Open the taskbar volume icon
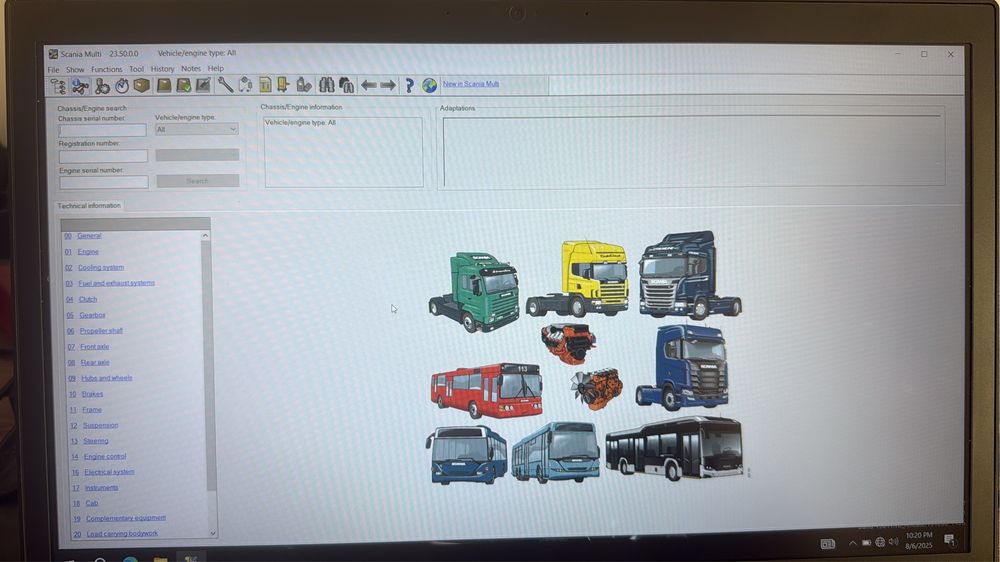1000x562 pixels. [x=893, y=542]
